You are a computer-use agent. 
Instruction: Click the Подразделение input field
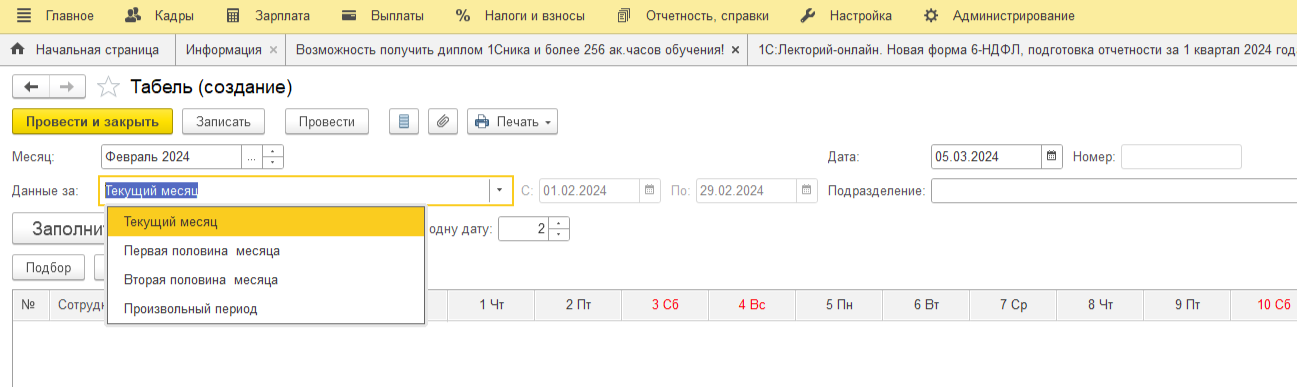[1114, 190]
